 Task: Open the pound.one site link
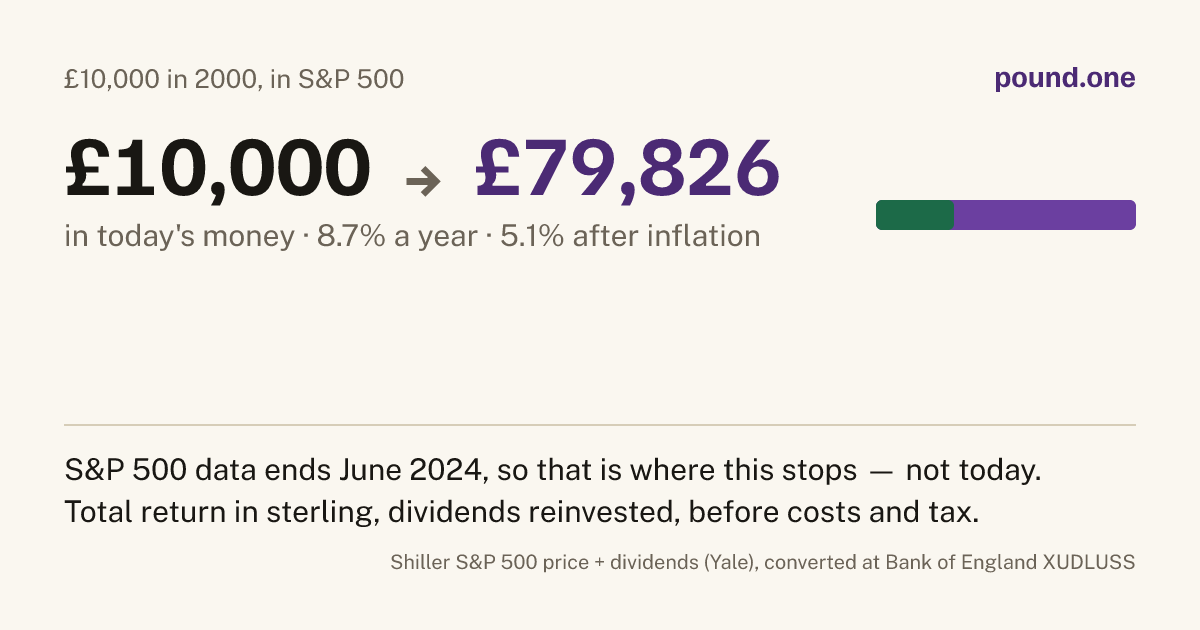point(1065,79)
